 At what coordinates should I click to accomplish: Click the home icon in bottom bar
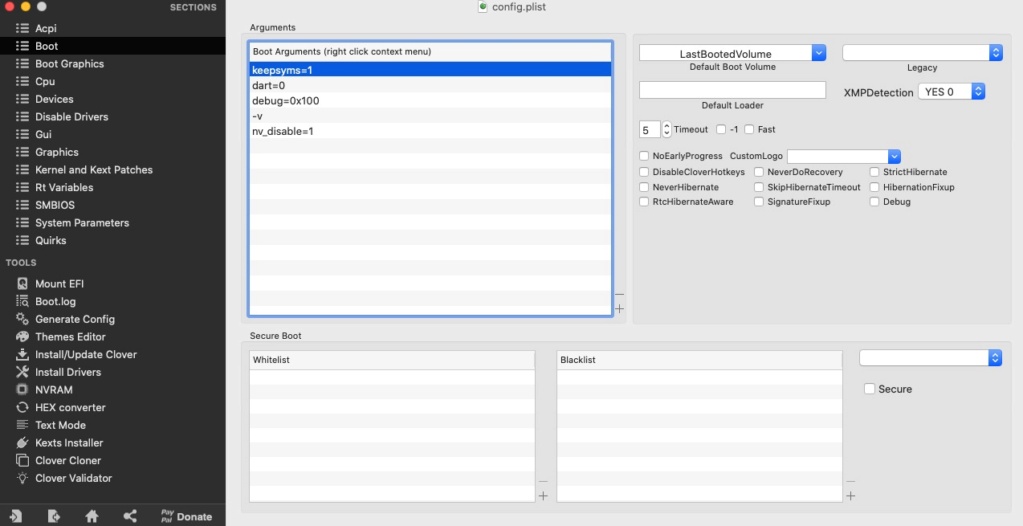(x=91, y=516)
